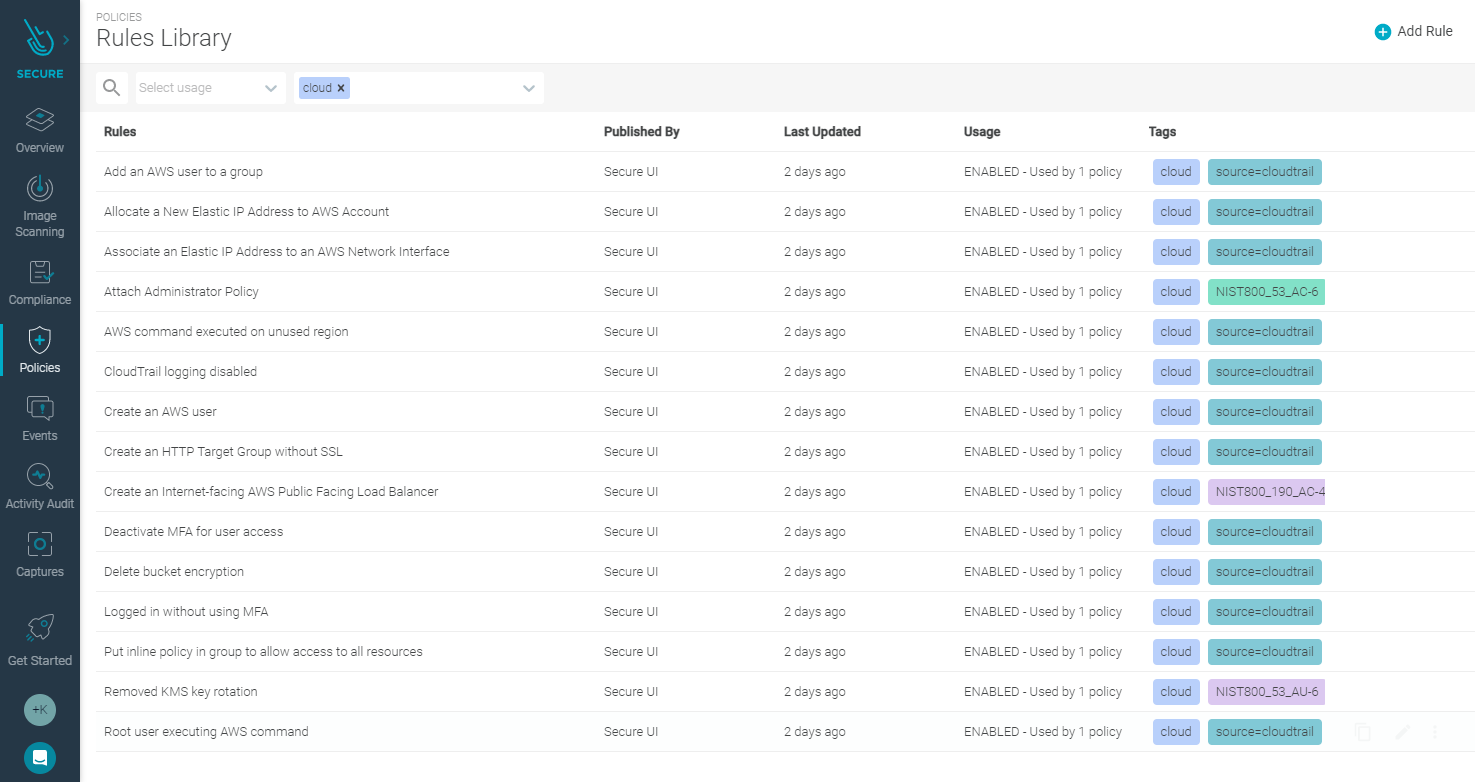The height and width of the screenshot is (782, 1475).
Task: Click the Get Started rocket icon
Action: coord(40,628)
